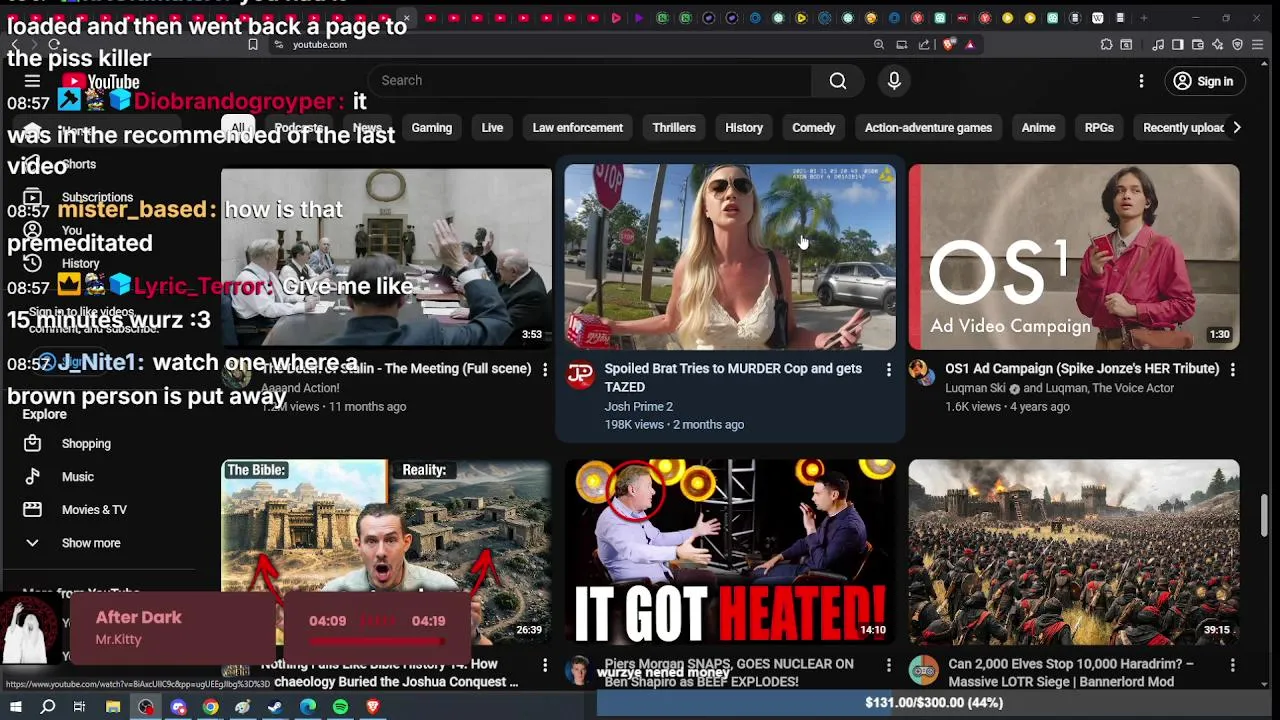The height and width of the screenshot is (720, 1280).
Task: Play the OS1 thumbnail
Action: pyautogui.click(x=1074, y=258)
